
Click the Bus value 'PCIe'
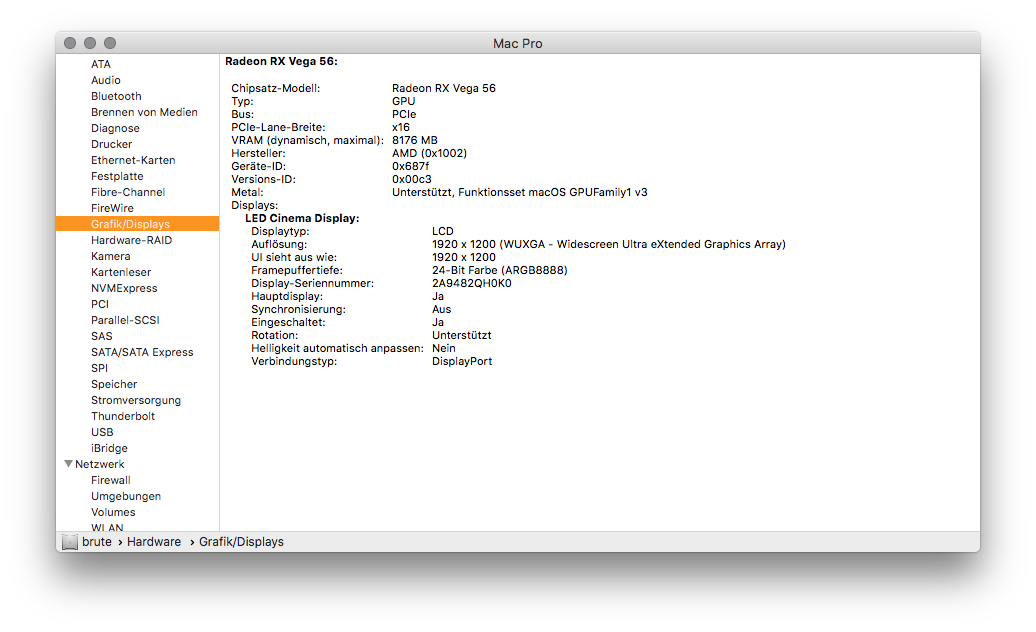pyautogui.click(x=404, y=114)
